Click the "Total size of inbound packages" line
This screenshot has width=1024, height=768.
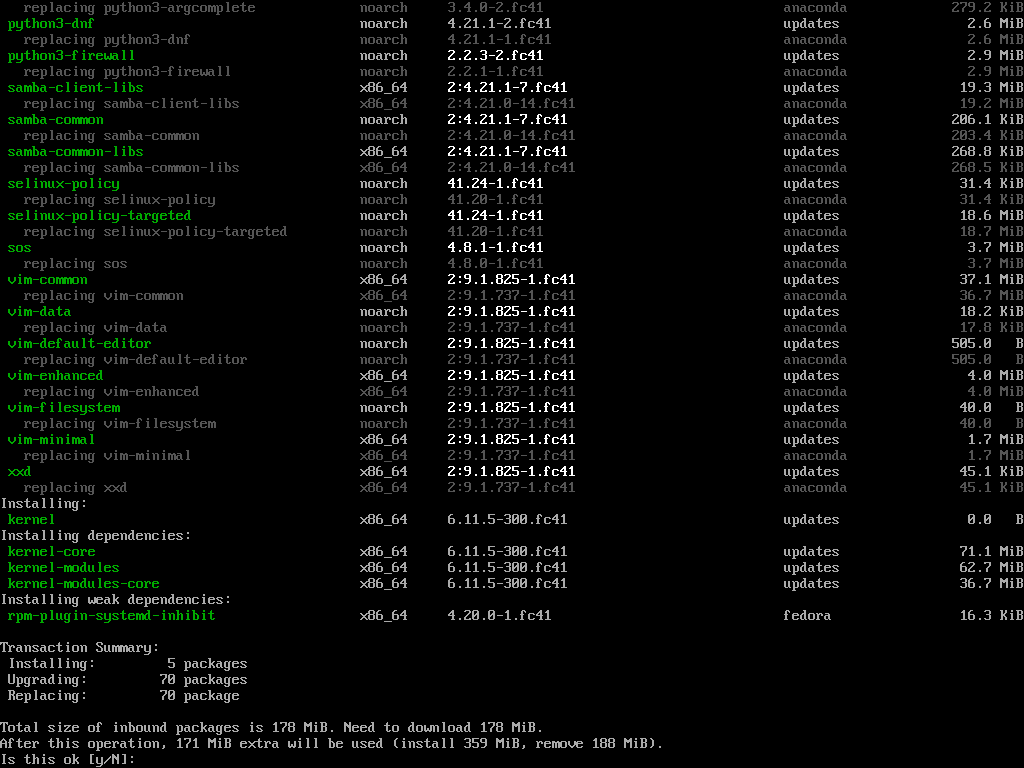click(271, 728)
